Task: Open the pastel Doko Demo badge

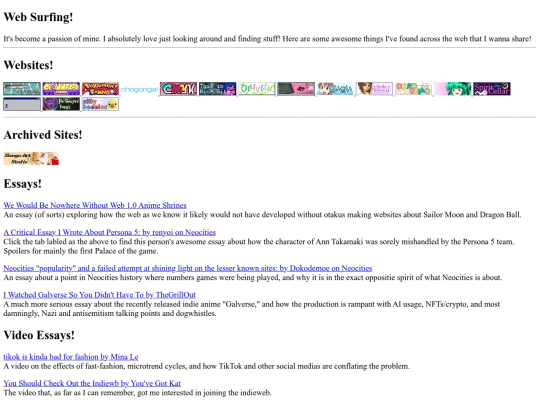Action: click(x=414, y=89)
